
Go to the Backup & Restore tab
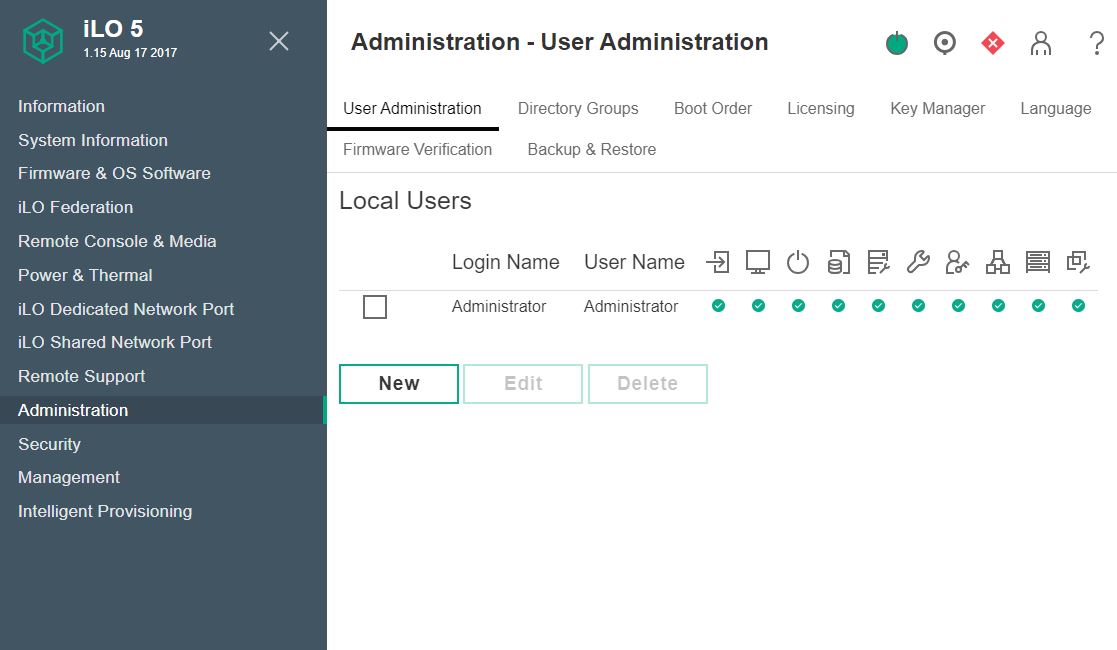(591, 149)
